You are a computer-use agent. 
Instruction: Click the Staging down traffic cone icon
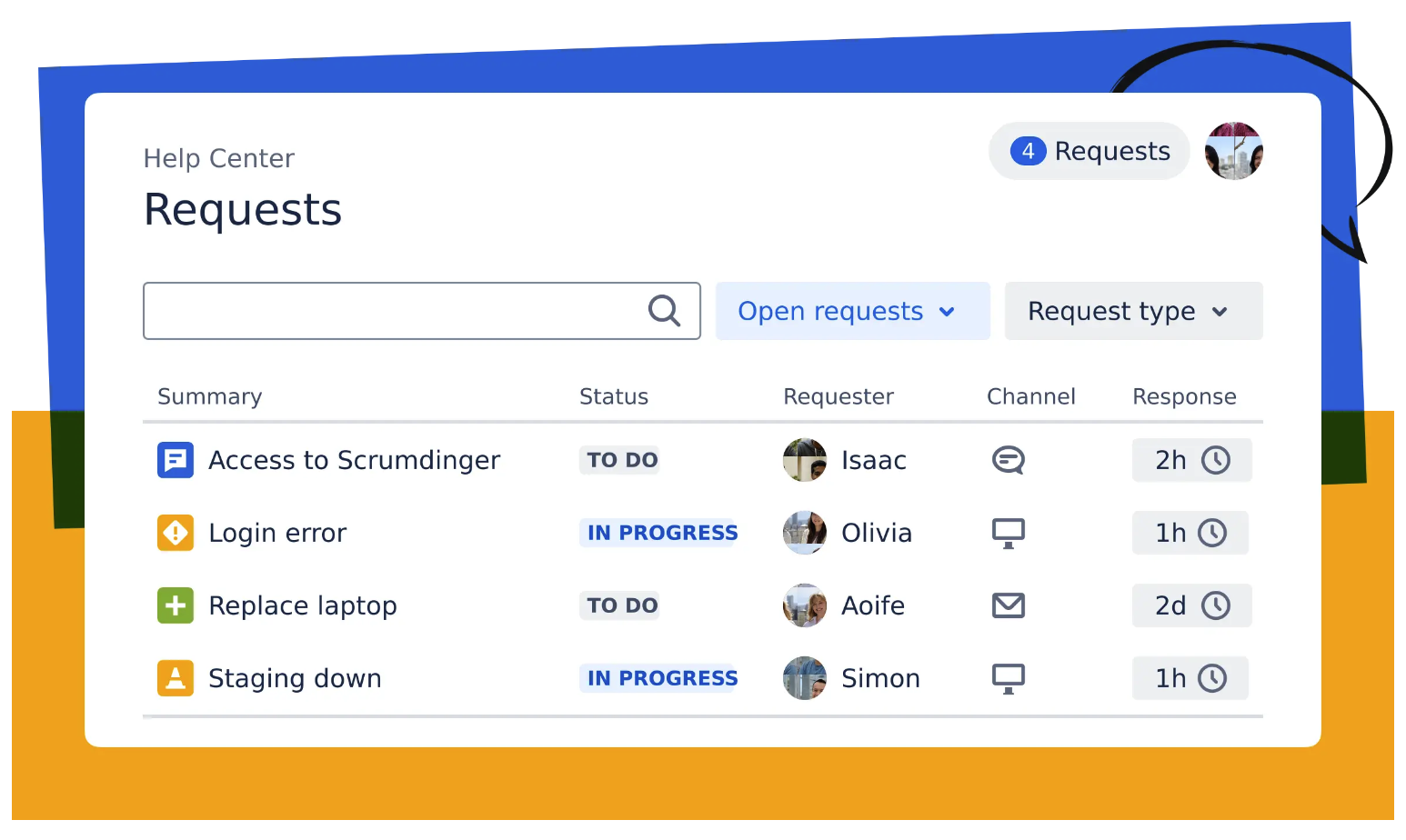click(176, 678)
